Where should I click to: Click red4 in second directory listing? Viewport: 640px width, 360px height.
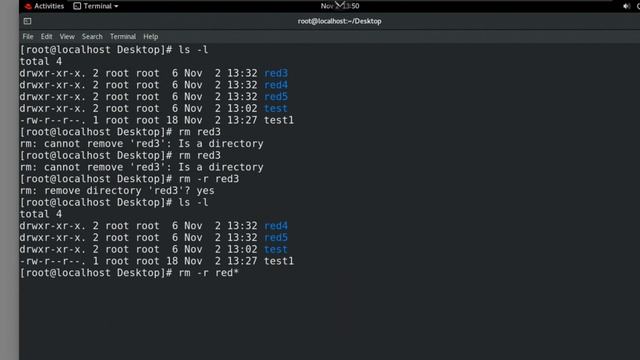(276, 226)
